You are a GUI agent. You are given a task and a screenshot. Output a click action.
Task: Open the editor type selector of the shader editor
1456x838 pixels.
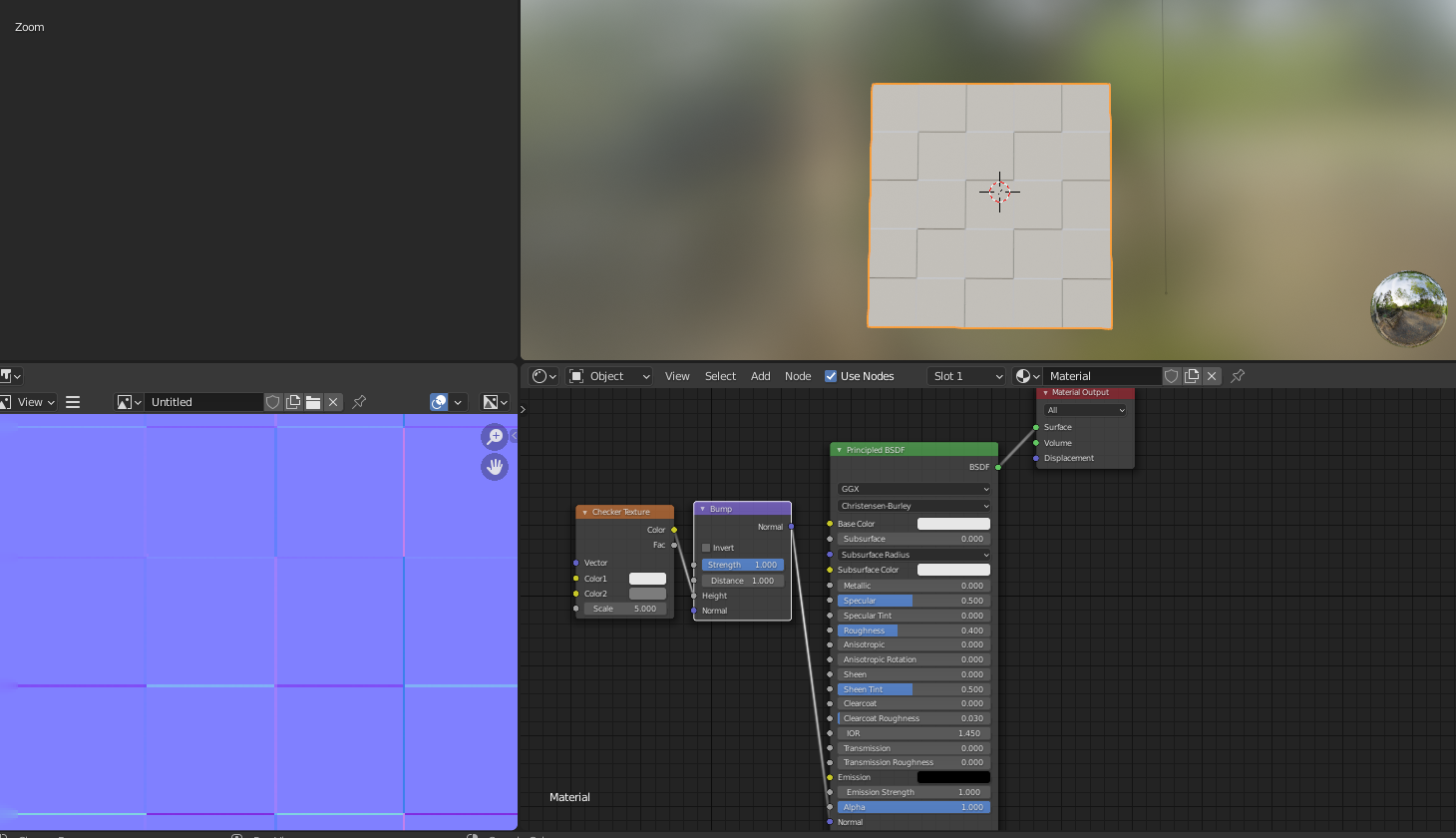[x=542, y=376]
